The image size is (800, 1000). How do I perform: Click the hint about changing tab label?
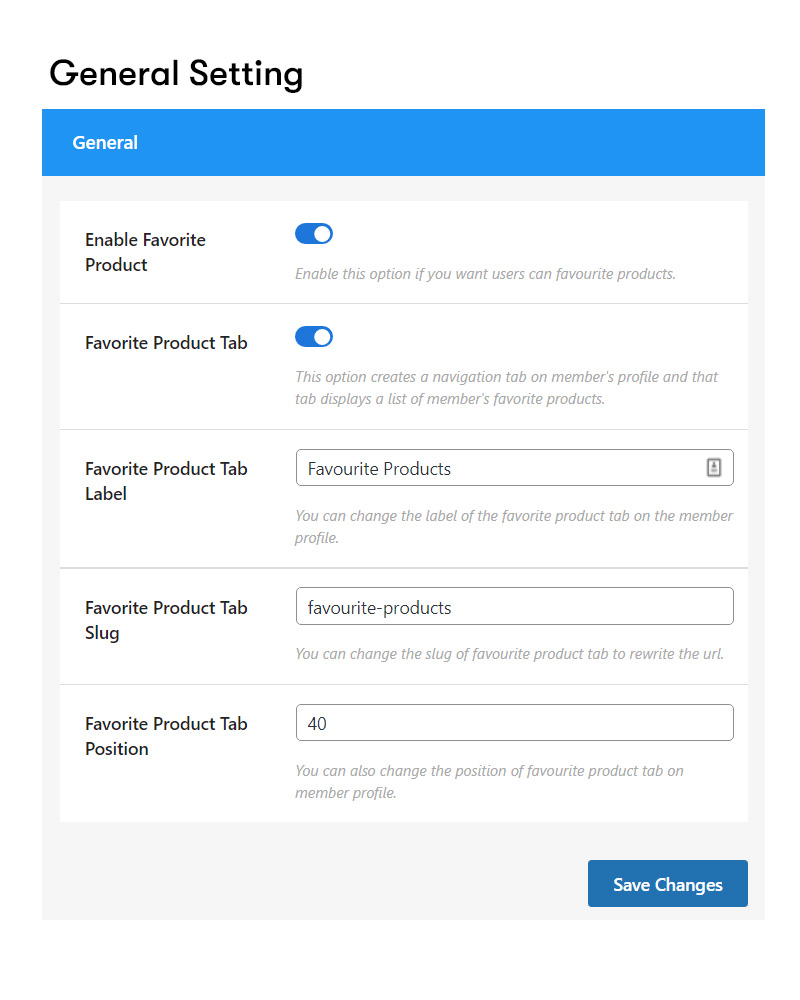514,527
